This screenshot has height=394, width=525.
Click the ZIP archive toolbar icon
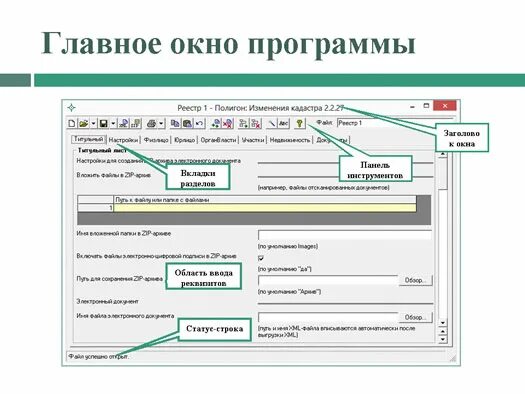tap(136, 124)
